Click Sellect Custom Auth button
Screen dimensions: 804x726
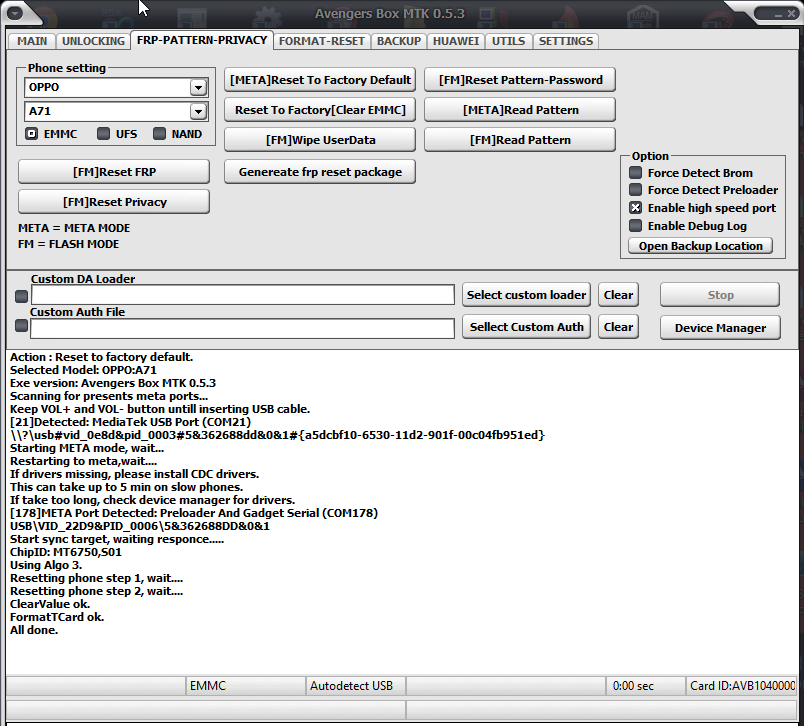click(526, 327)
